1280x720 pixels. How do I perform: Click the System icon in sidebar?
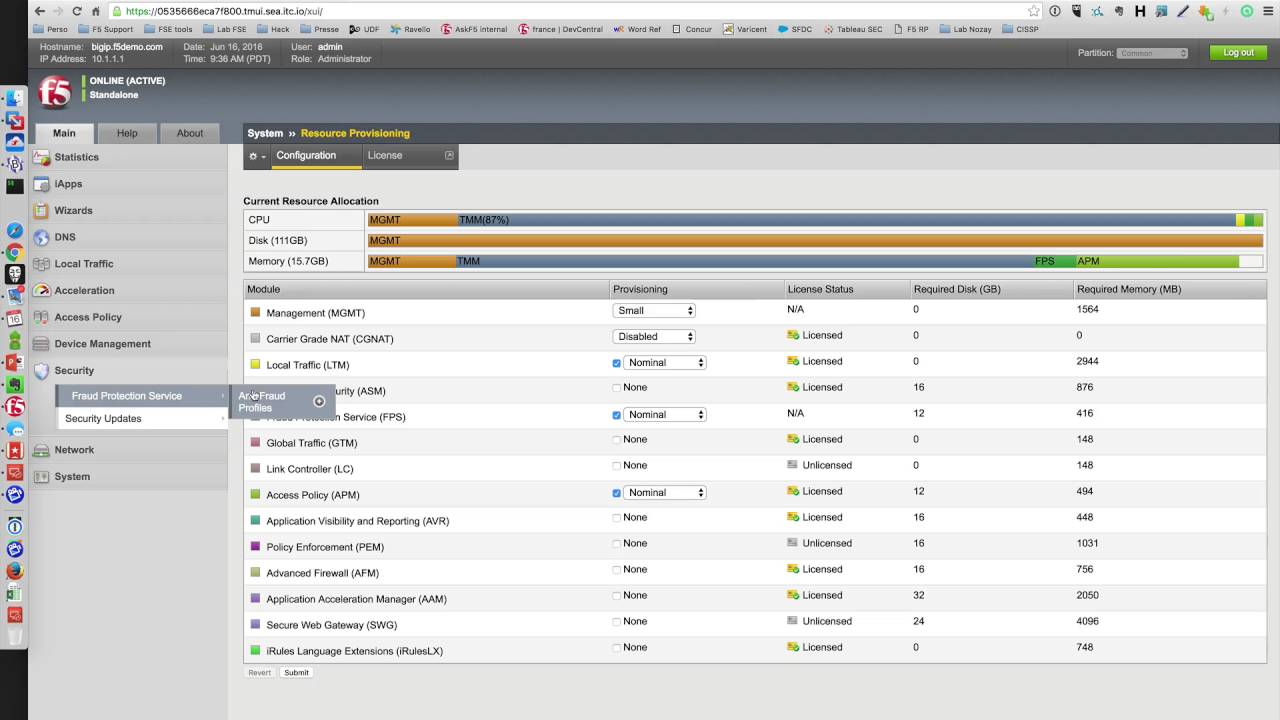click(41, 477)
